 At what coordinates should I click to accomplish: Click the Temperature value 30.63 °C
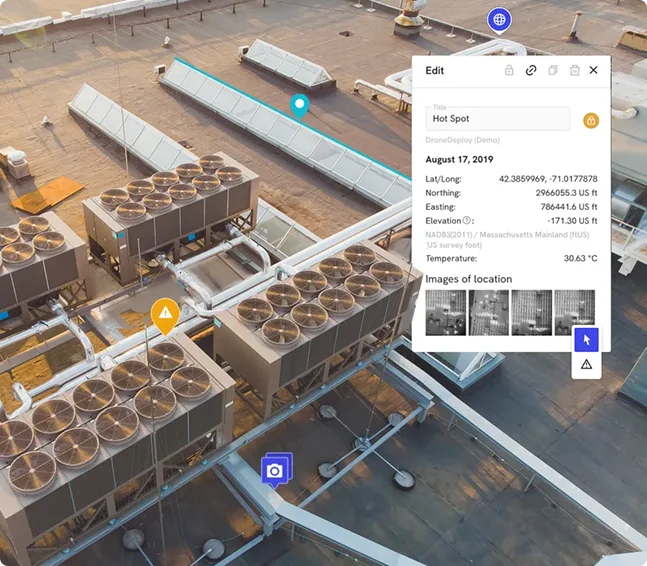580,258
